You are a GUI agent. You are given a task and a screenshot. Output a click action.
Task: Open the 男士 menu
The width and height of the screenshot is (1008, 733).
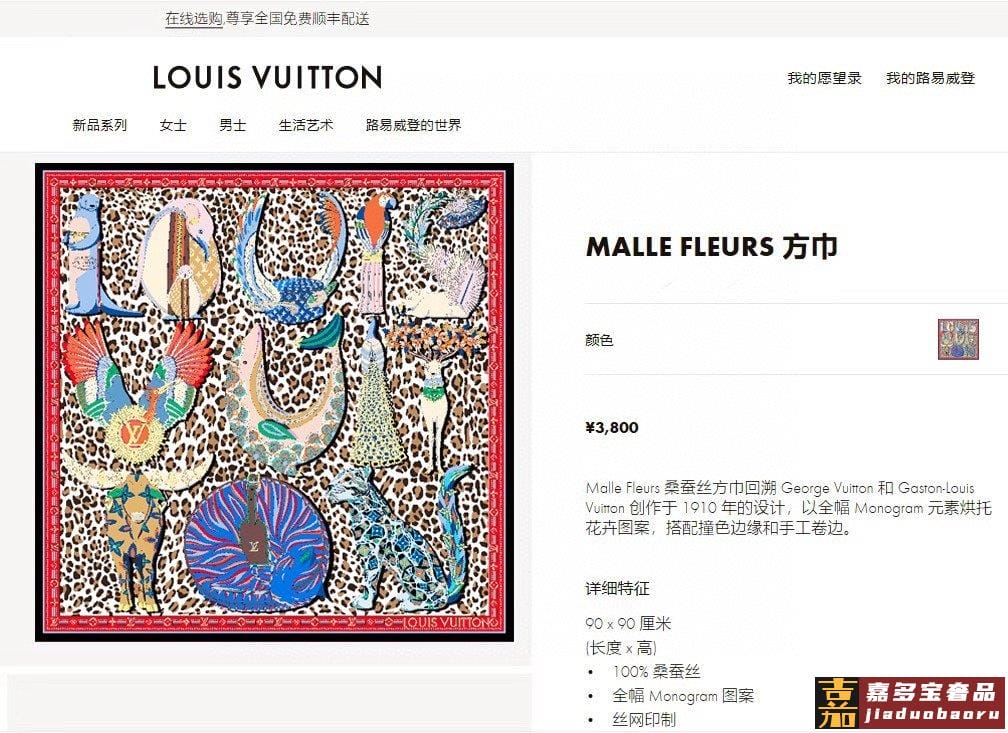coord(233,125)
